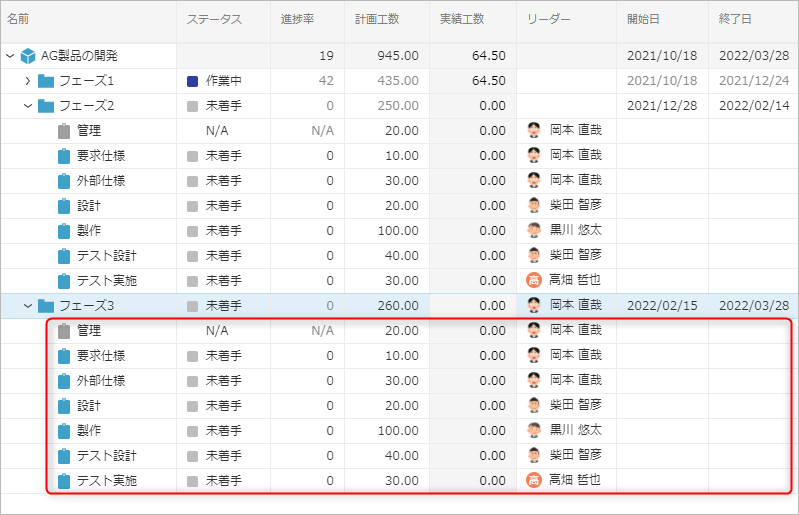Collapse the フェーズ2 tree node

pyautogui.click(x=28, y=106)
